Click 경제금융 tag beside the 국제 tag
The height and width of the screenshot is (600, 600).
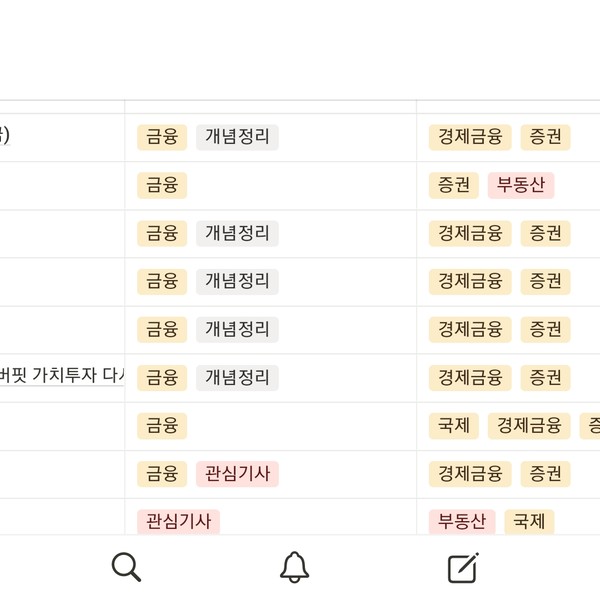(x=529, y=426)
